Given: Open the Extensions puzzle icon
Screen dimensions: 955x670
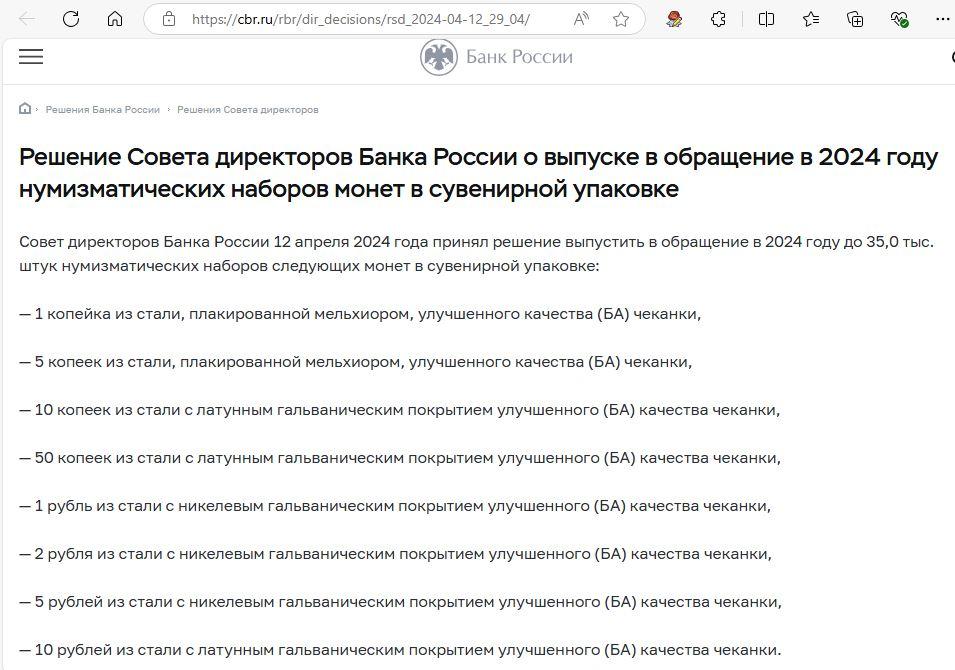Looking at the screenshot, I should point(718,19).
